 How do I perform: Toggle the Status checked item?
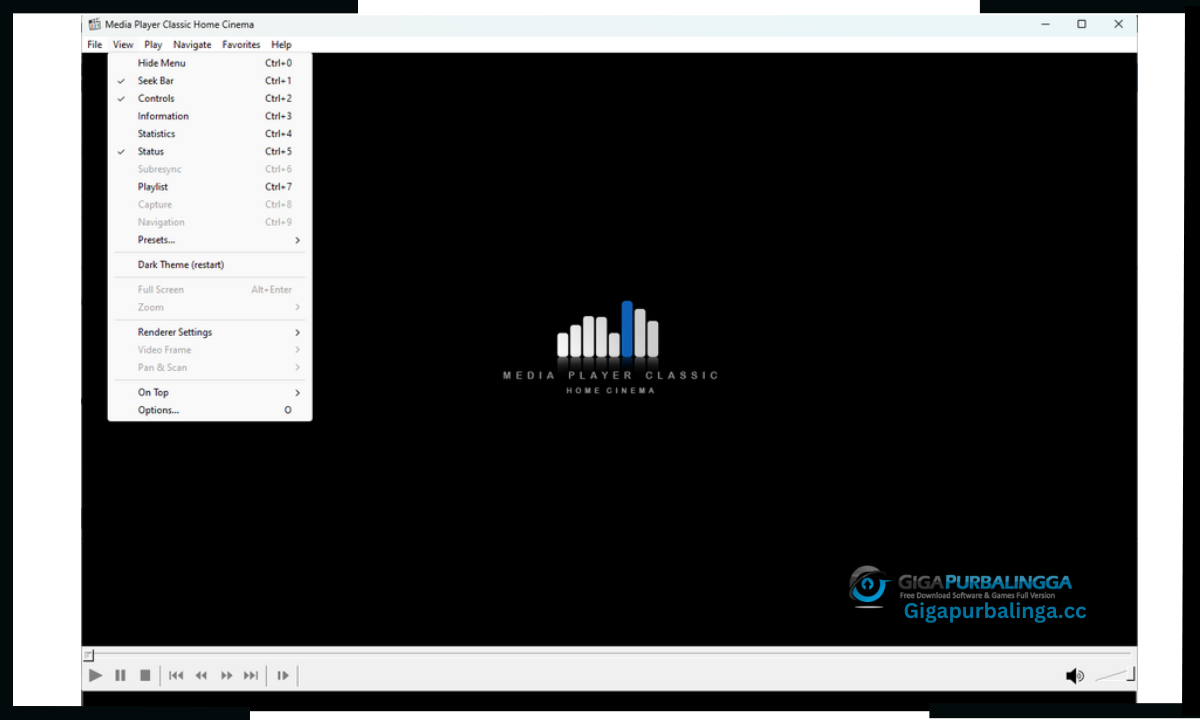click(210, 152)
